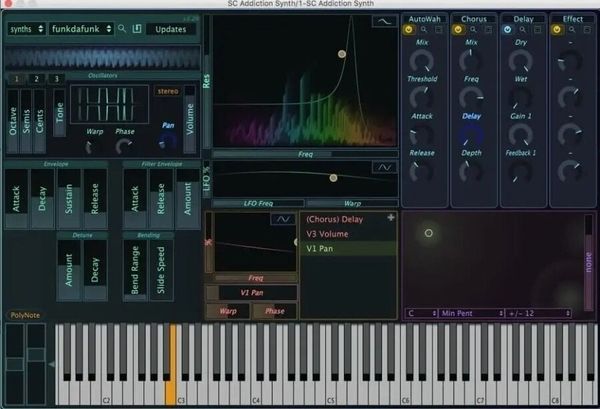600x409 pixels.
Task: Switch to oscillator tab 3
Action: [56, 79]
